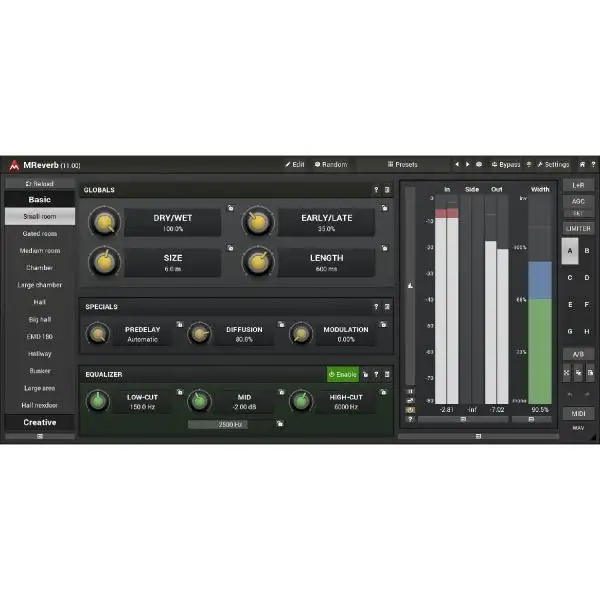Choose the Big hall preset
This screenshot has height=600, width=600.
click(x=40, y=319)
